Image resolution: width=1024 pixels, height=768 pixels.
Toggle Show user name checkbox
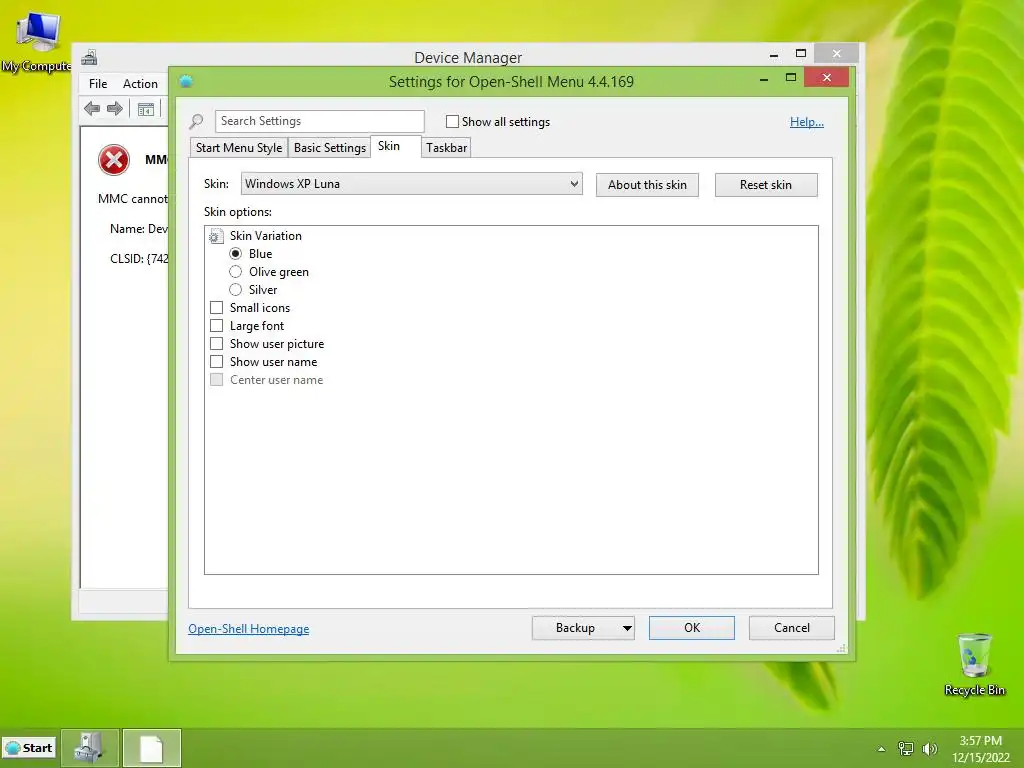click(x=216, y=361)
